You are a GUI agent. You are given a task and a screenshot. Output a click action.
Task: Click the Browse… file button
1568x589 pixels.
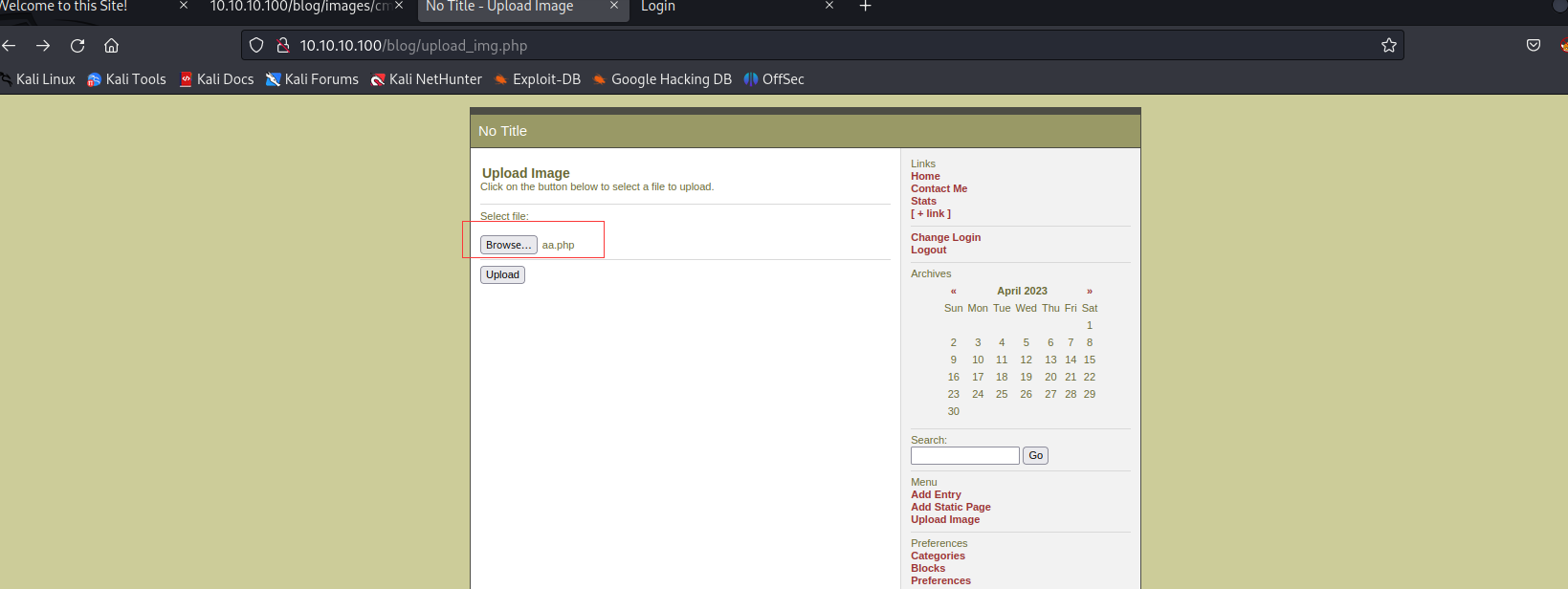(x=508, y=245)
